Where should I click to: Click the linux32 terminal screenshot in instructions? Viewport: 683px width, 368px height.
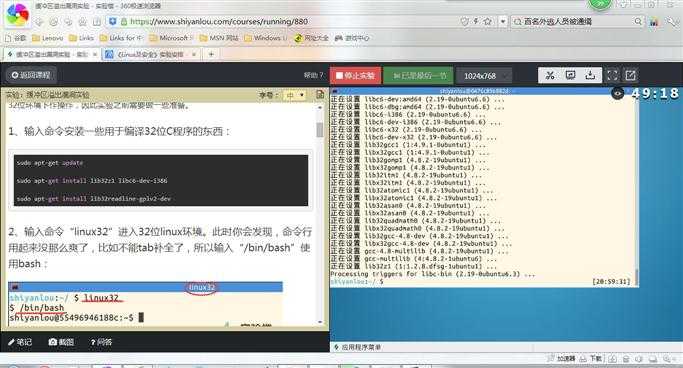click(x=145, y=303)
